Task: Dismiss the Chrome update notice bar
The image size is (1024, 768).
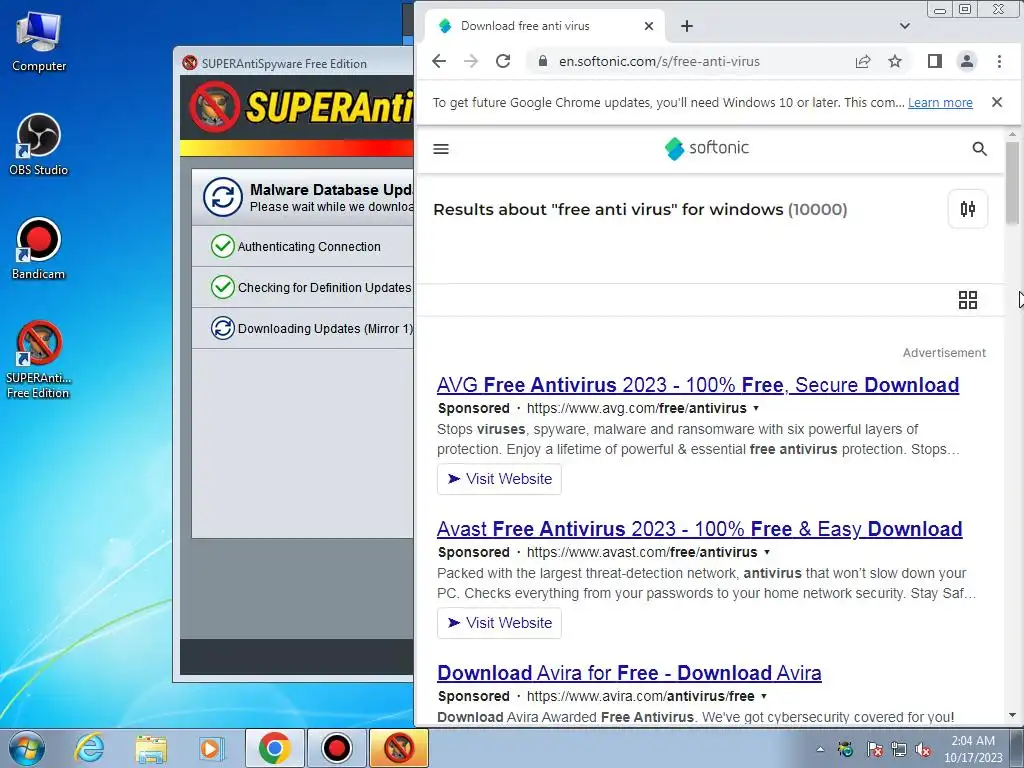Action: pyautogui.click(x=997, y=102)
